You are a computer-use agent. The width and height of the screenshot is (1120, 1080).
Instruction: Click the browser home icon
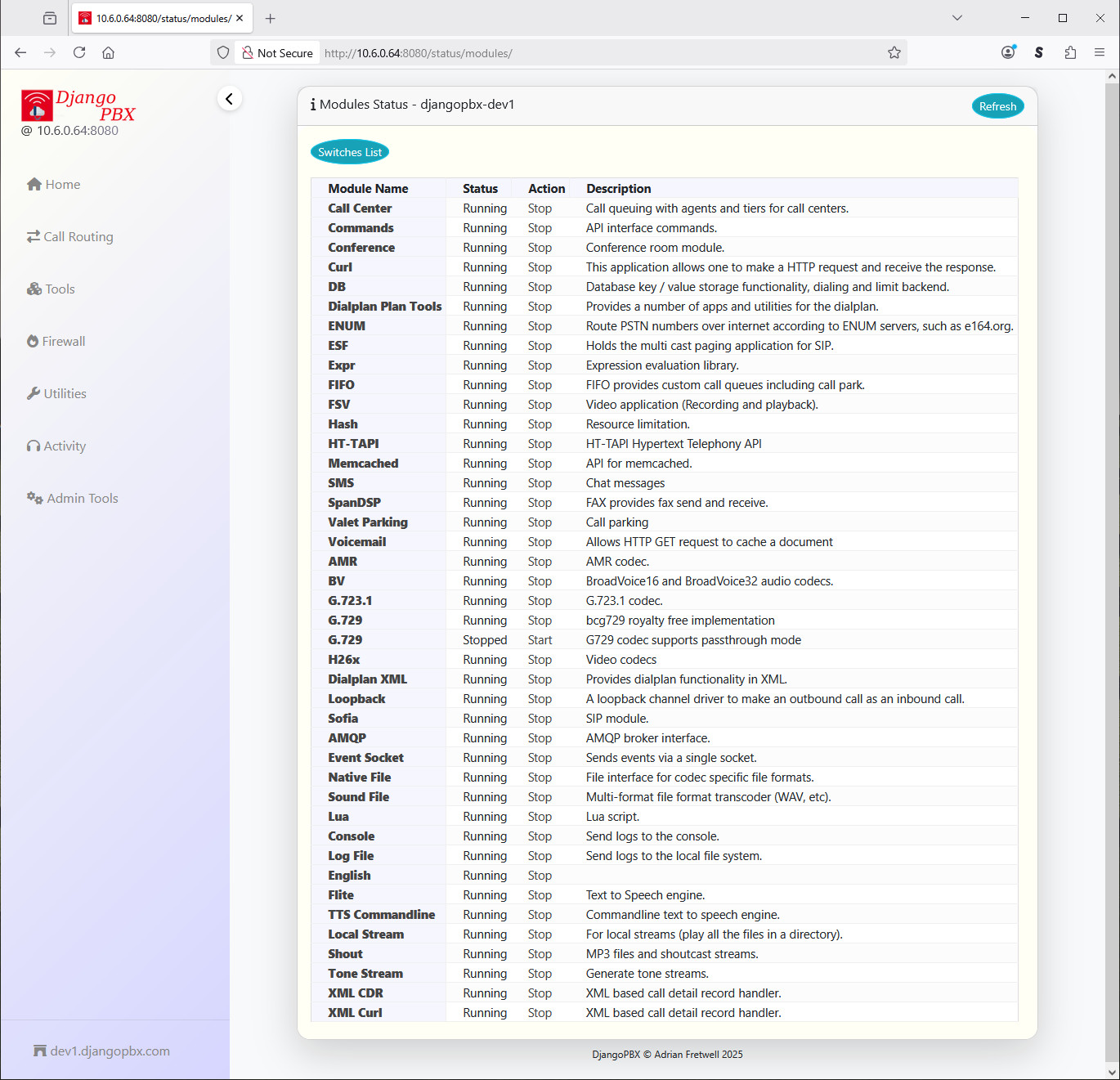pos(108,53)
